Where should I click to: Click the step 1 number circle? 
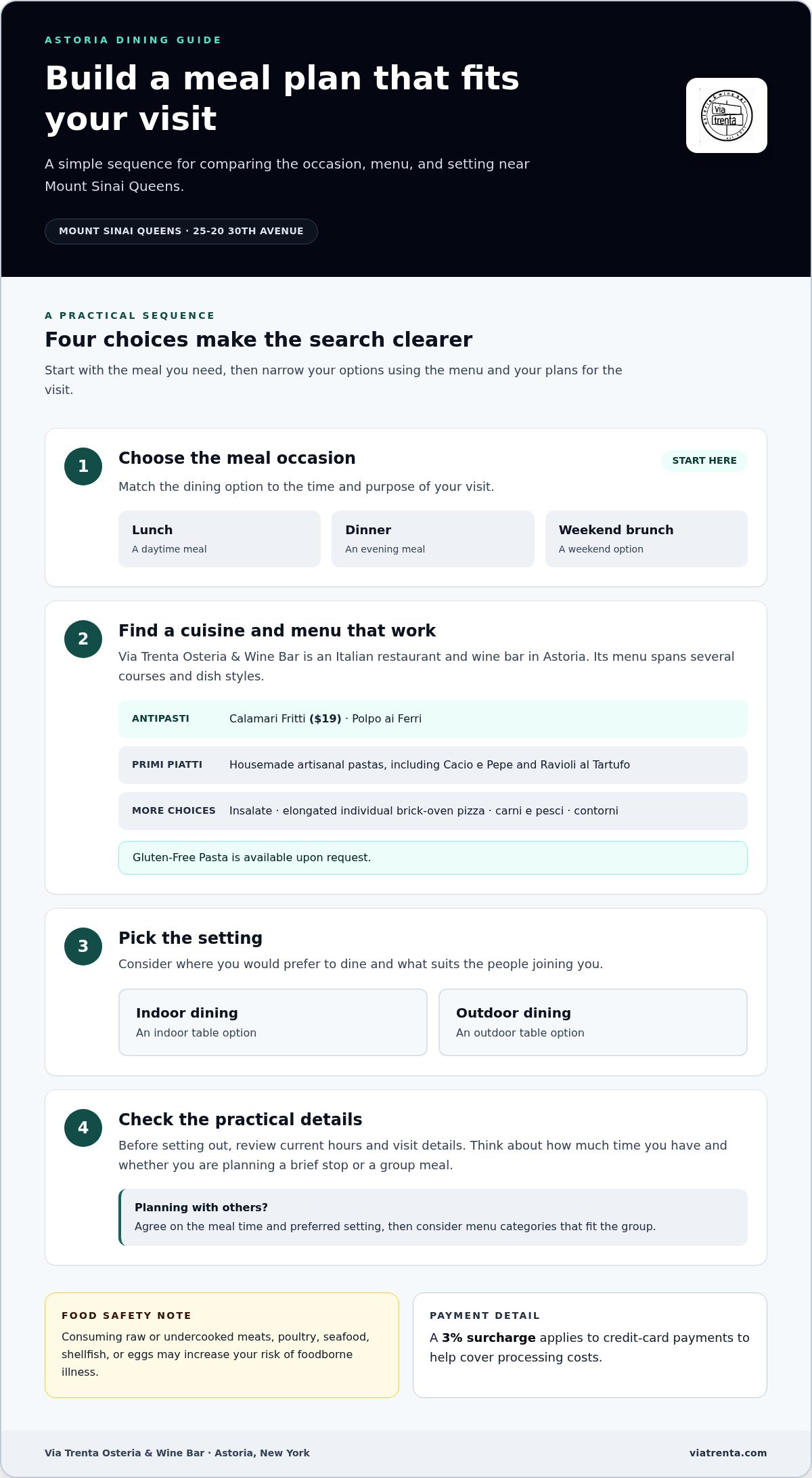(x=83, y=466)
